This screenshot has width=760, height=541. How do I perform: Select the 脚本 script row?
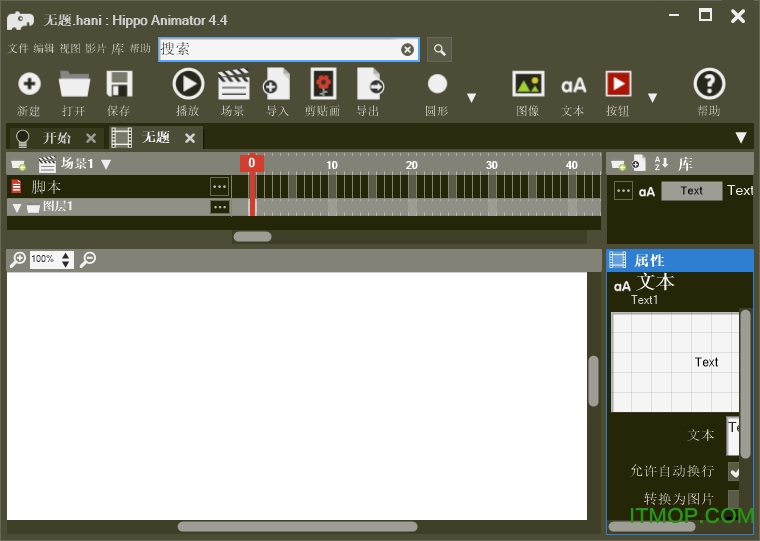(119, 187)
